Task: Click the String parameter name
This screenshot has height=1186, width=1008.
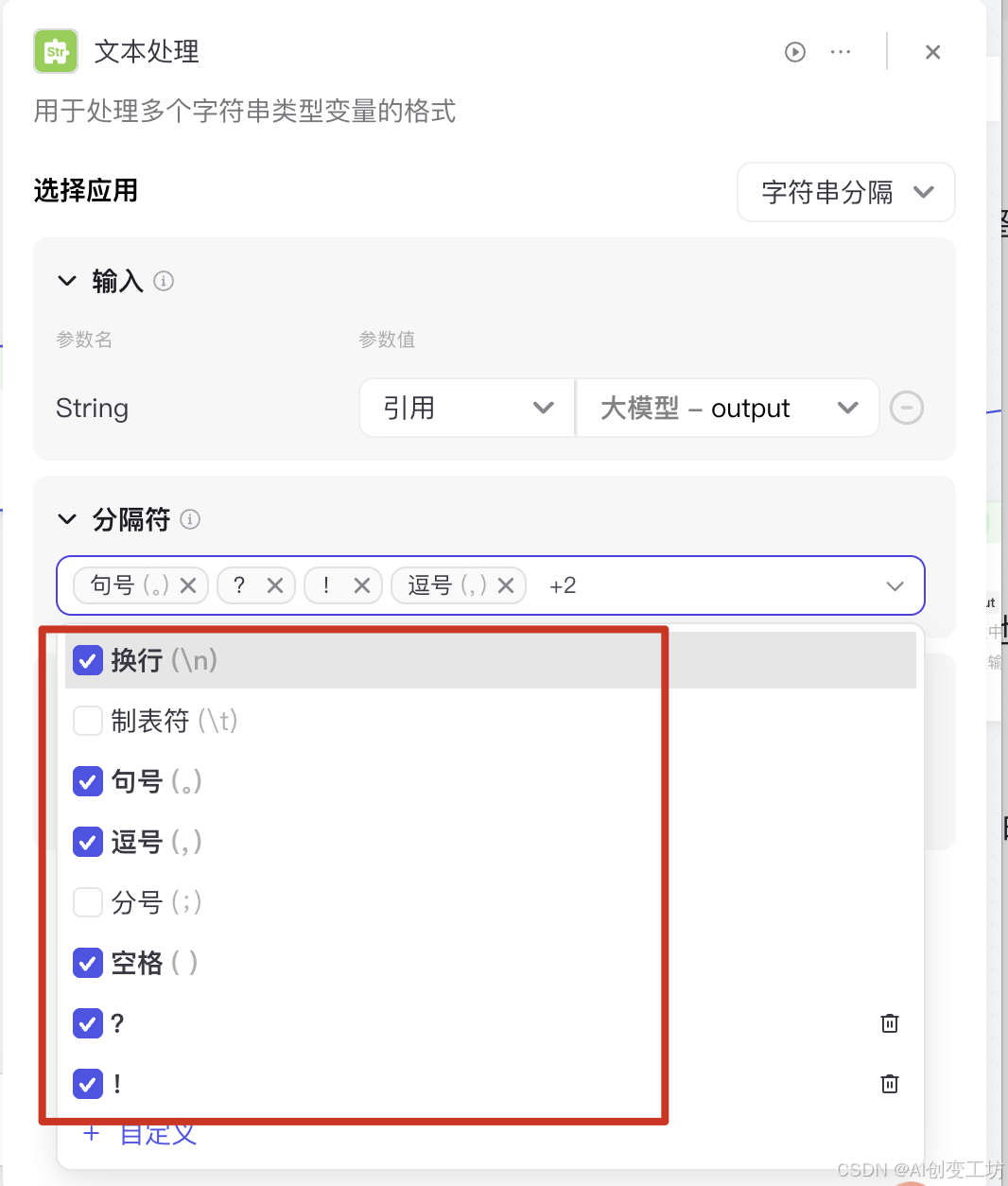Action: (92, 409)
